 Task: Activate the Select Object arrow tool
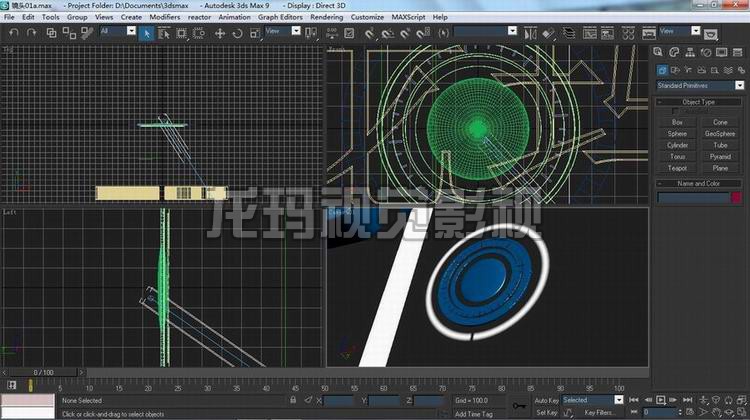(147, 33)
